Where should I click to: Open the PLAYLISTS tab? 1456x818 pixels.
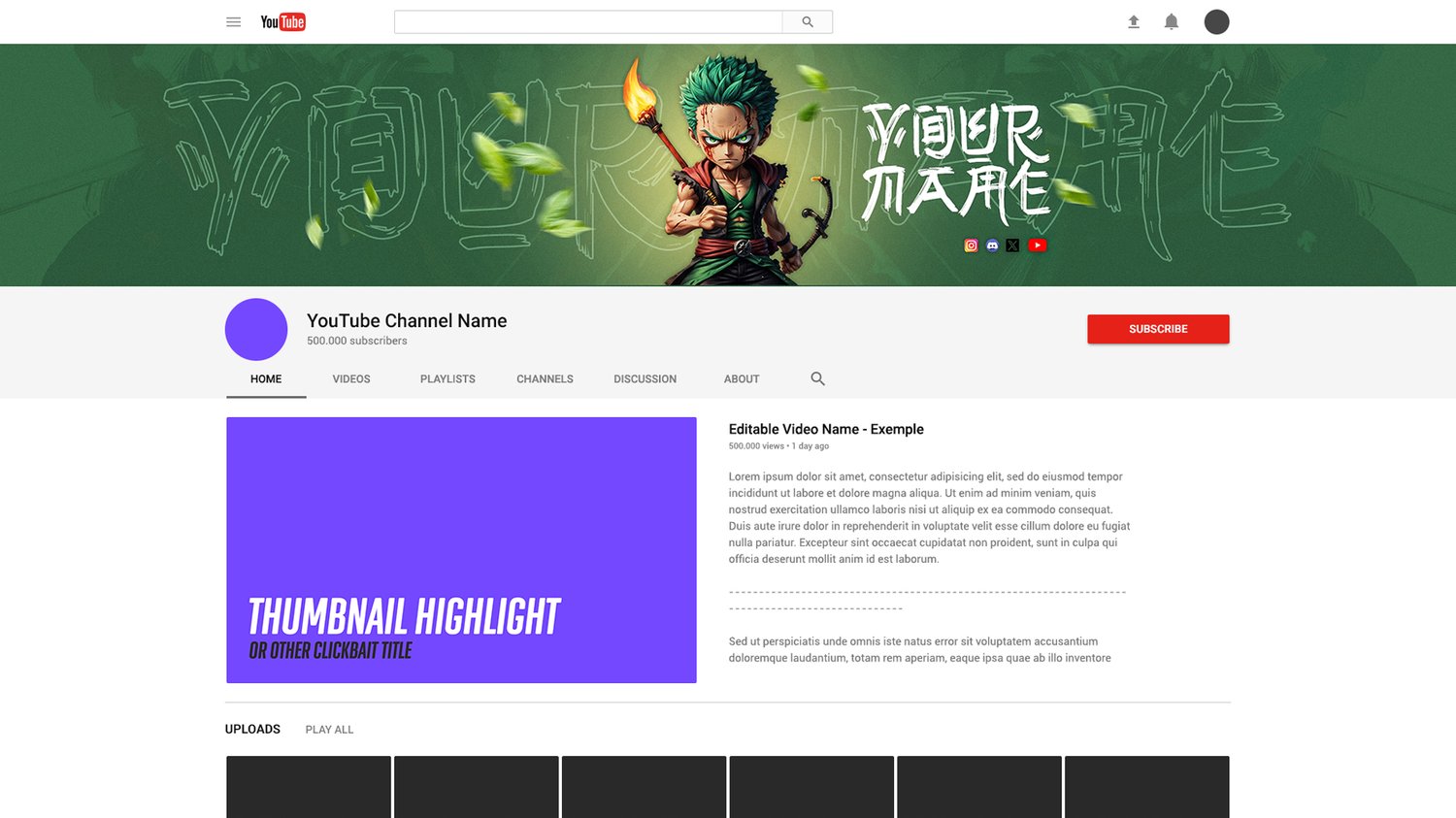pos(447,378)
